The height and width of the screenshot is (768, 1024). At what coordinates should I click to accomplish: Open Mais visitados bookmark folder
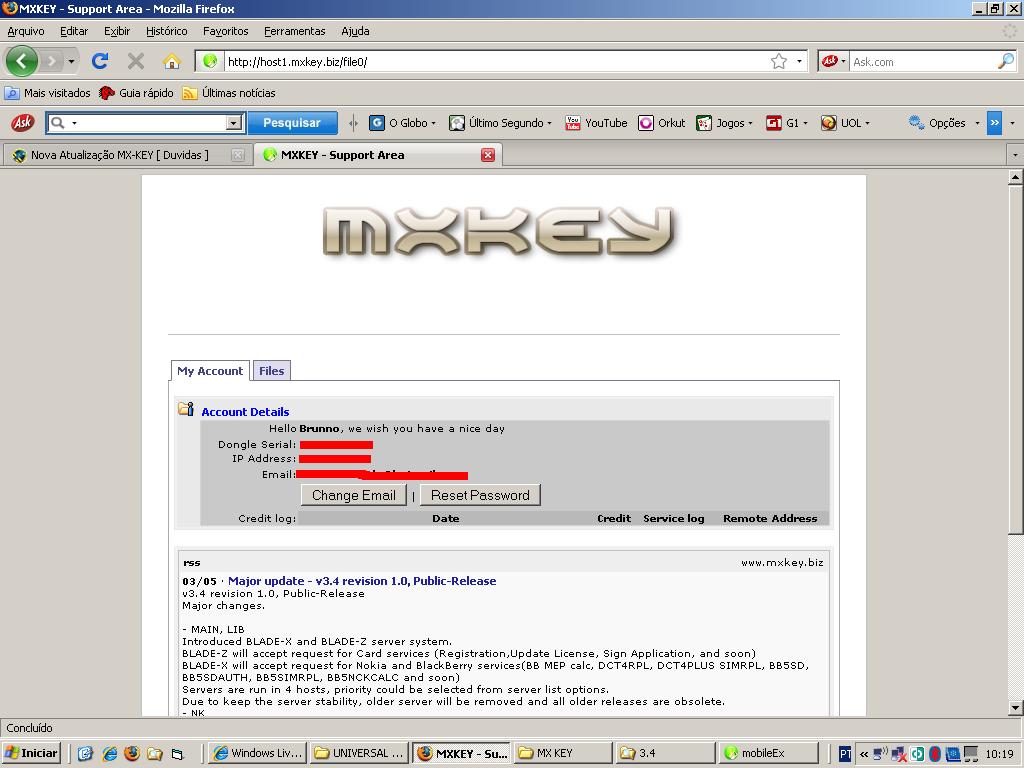(x=47, y=93)
